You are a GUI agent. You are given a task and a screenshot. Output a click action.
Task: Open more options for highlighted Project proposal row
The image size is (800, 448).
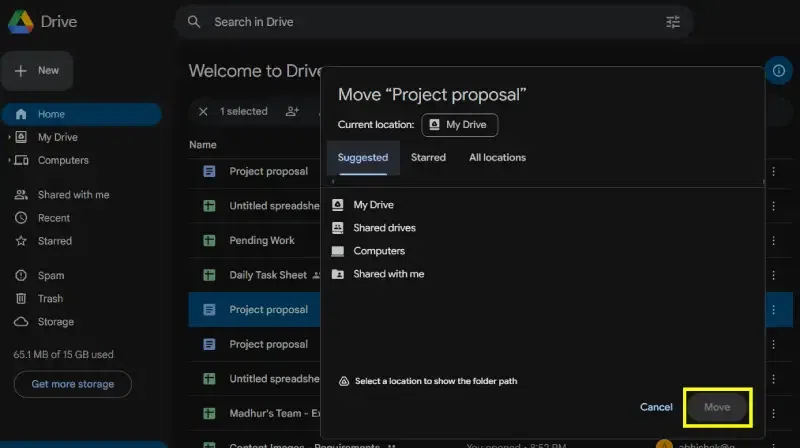tap(773, 310)
